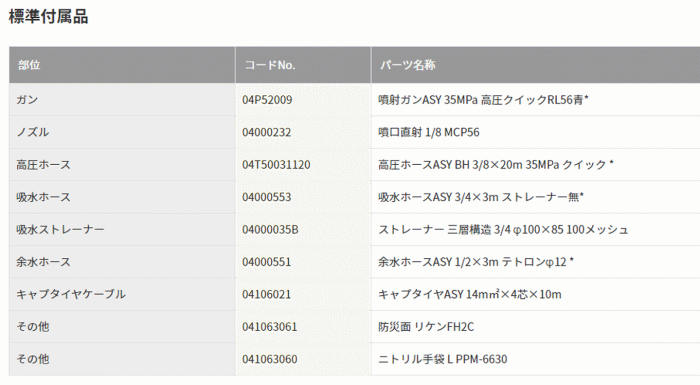Viewport: 700px width, 385px height.
Task: Click 噴口直射 1/8 MCP56 part name
Action: click(429, 132)
